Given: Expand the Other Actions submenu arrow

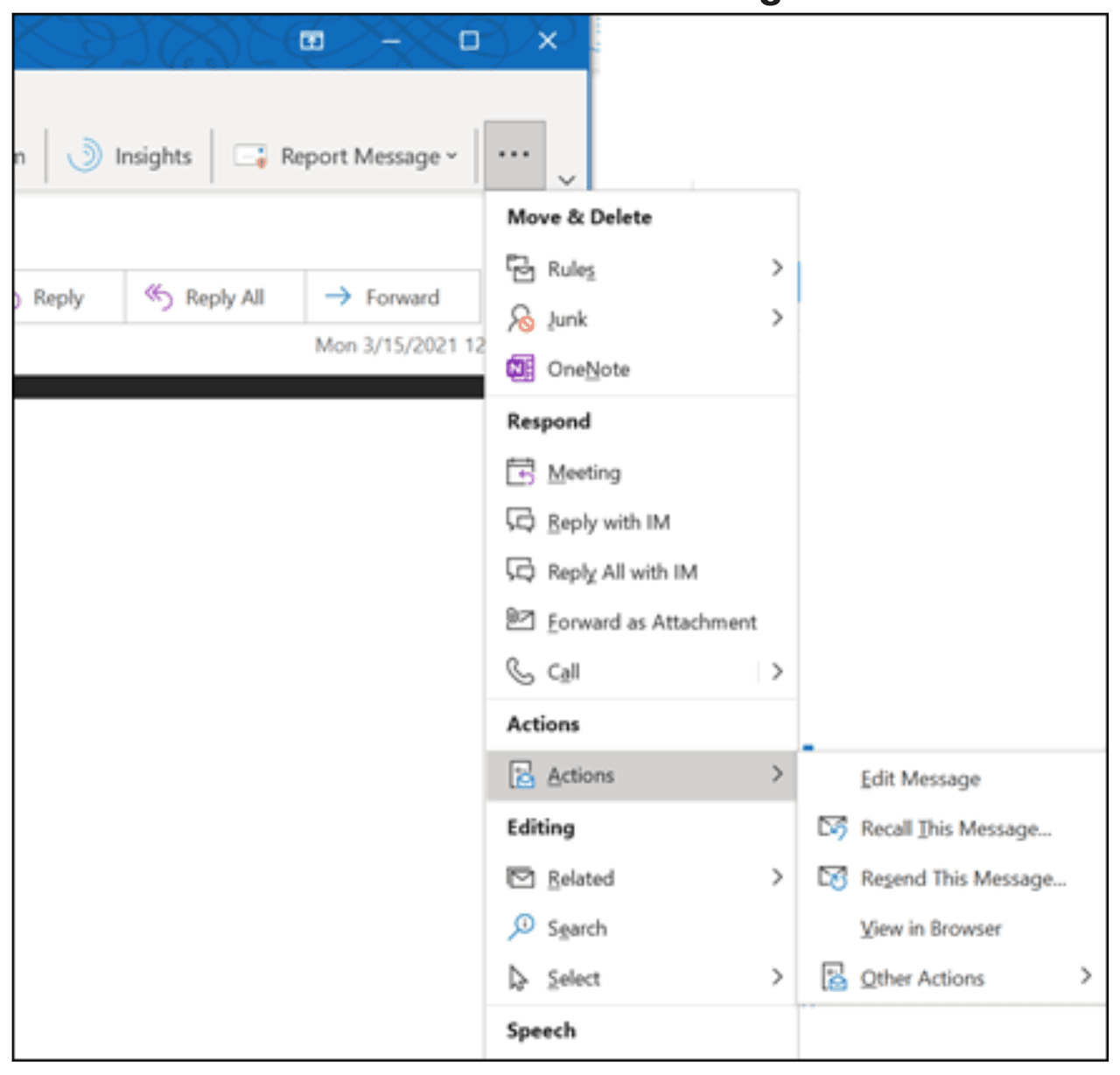Looking at the screenshot, I should click(1085, 976).
